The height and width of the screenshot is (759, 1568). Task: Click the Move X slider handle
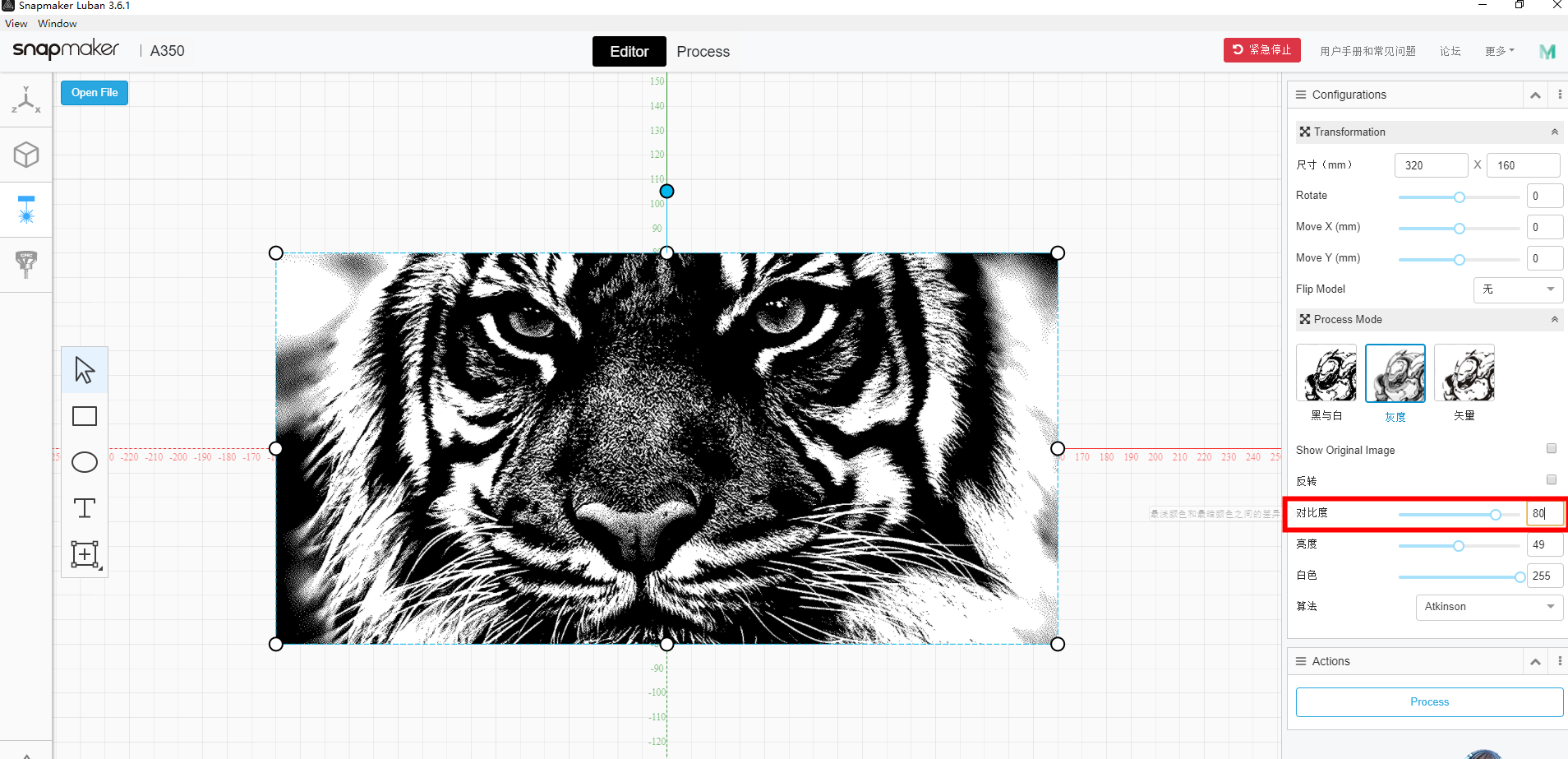[x=1460, y=229]
